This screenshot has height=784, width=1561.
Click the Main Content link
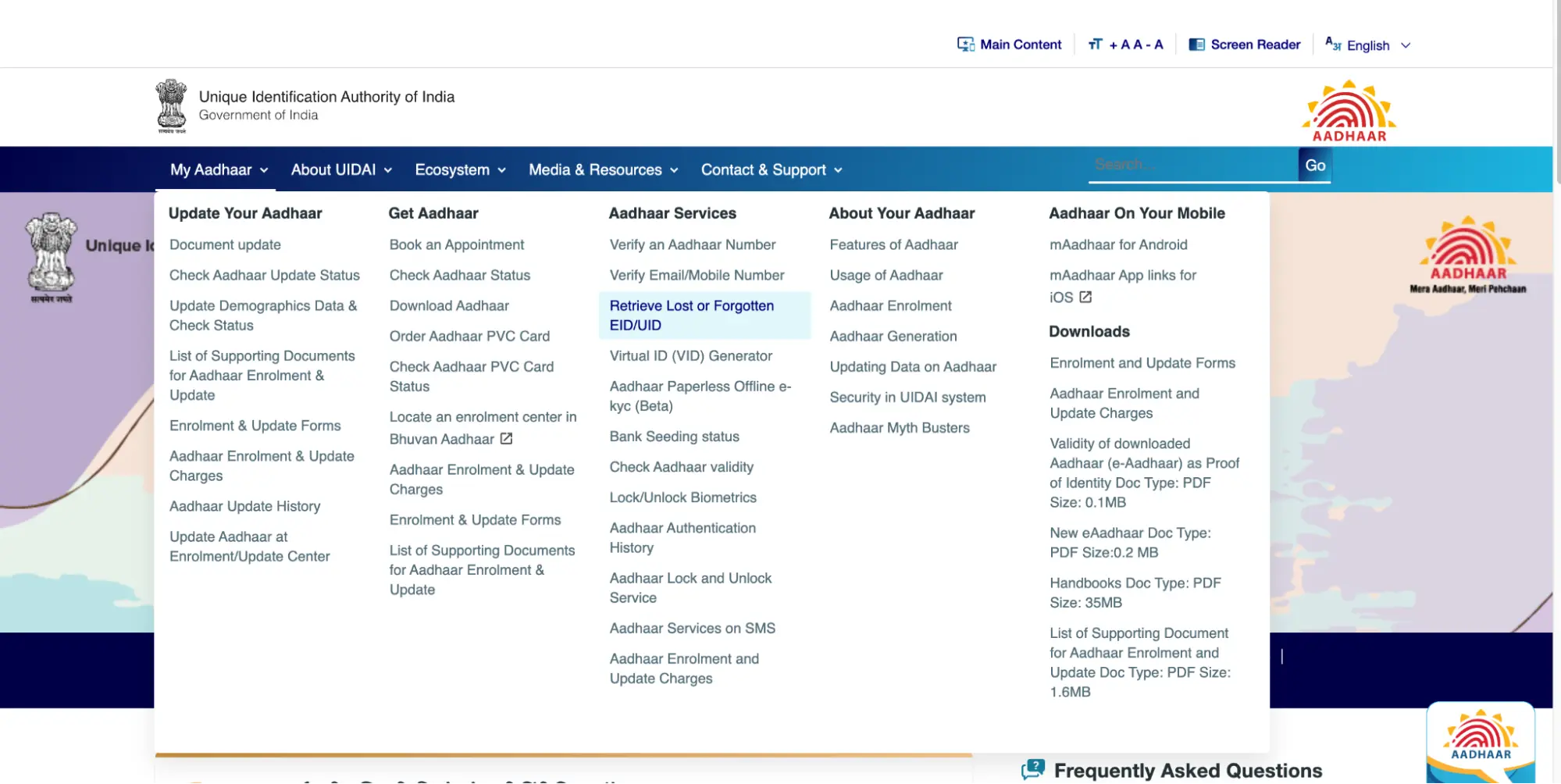[x=1020, y=45]
